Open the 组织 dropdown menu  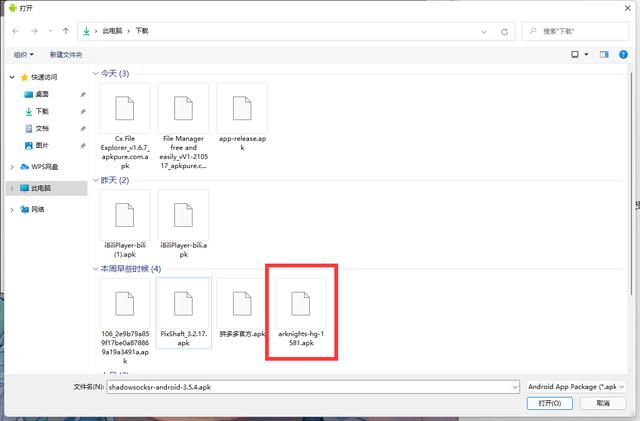pyautogui.click(x=24, y=54)
